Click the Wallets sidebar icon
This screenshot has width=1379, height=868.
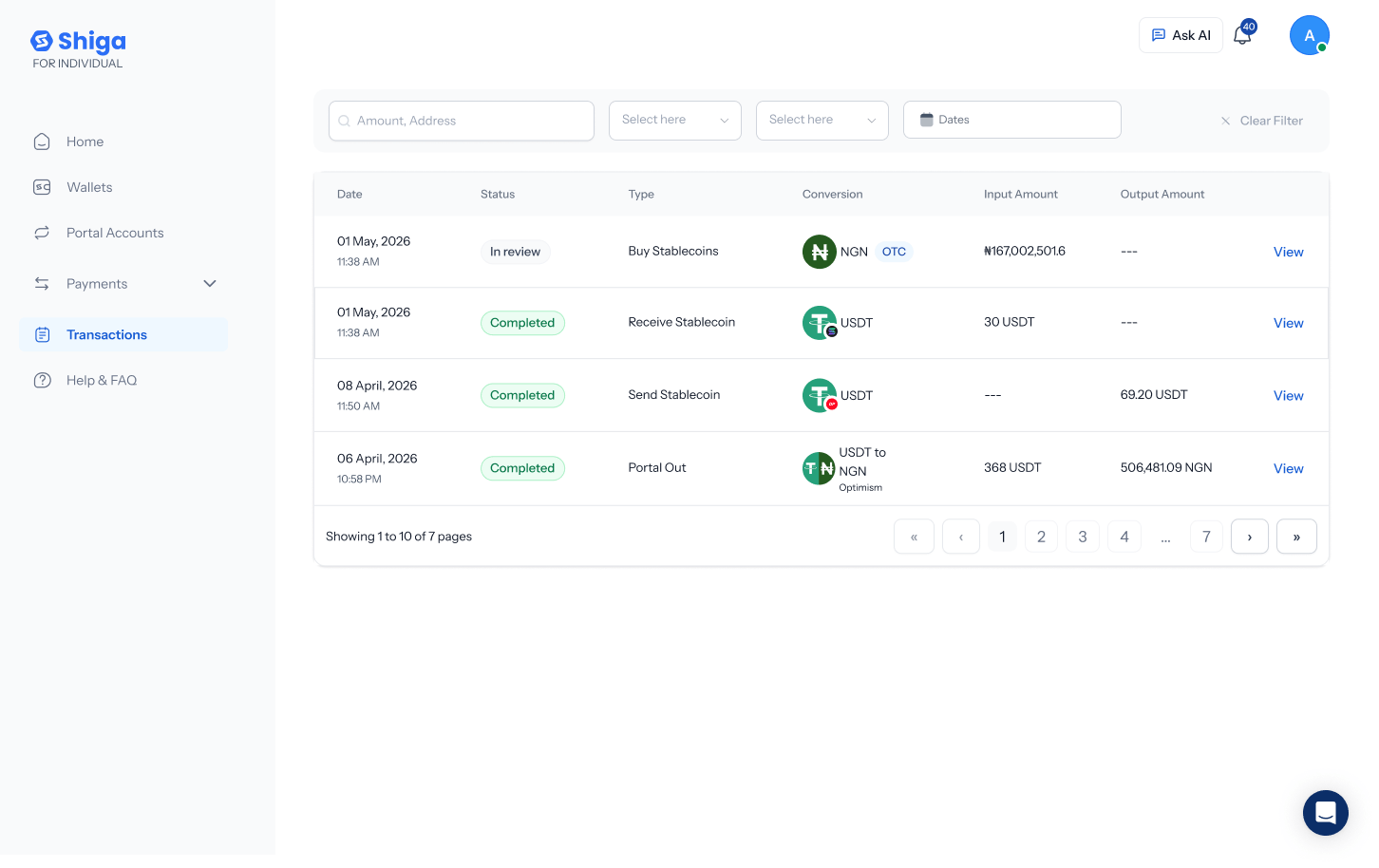[42, 187]
